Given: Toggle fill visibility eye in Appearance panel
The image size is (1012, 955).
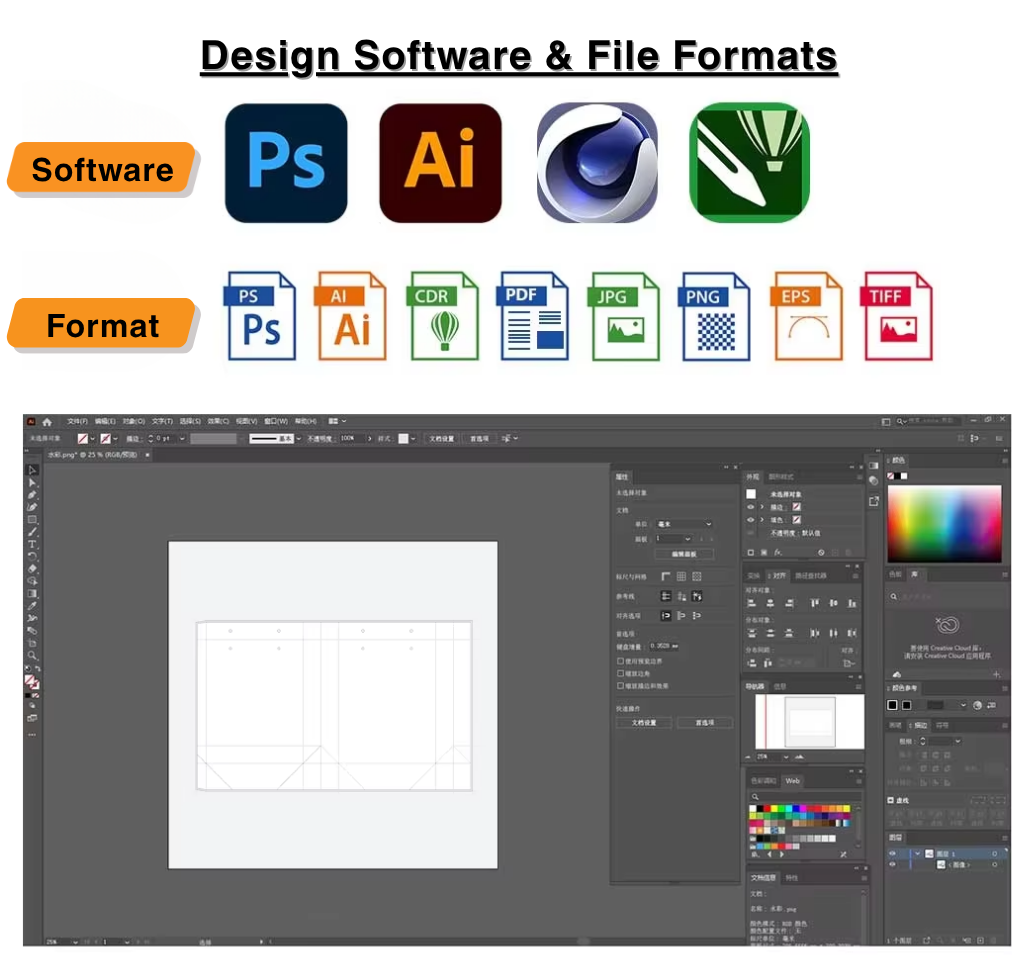Looking at the screenshot, I should click(751, 519).
